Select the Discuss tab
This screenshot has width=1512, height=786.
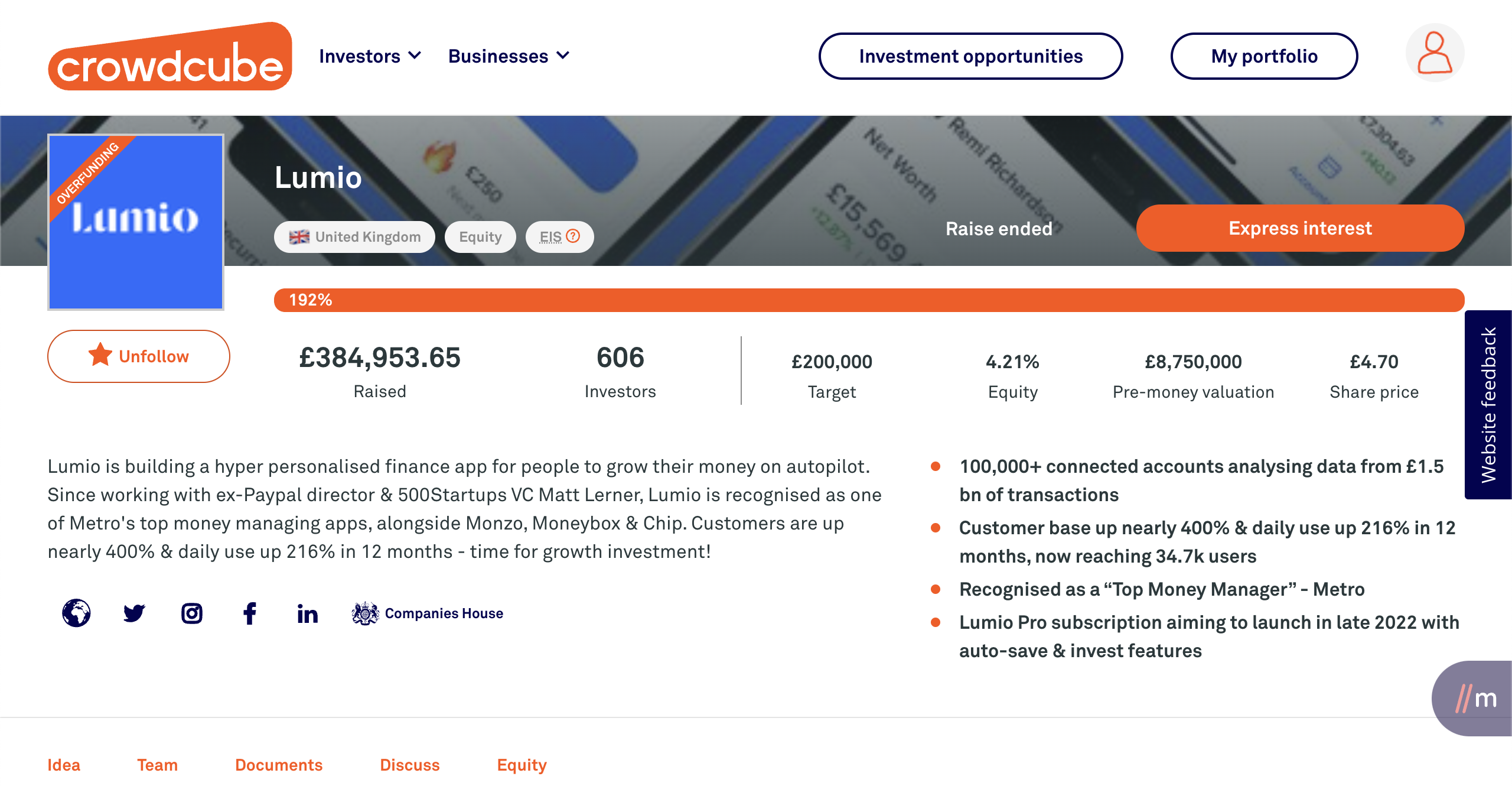point(409,765)
